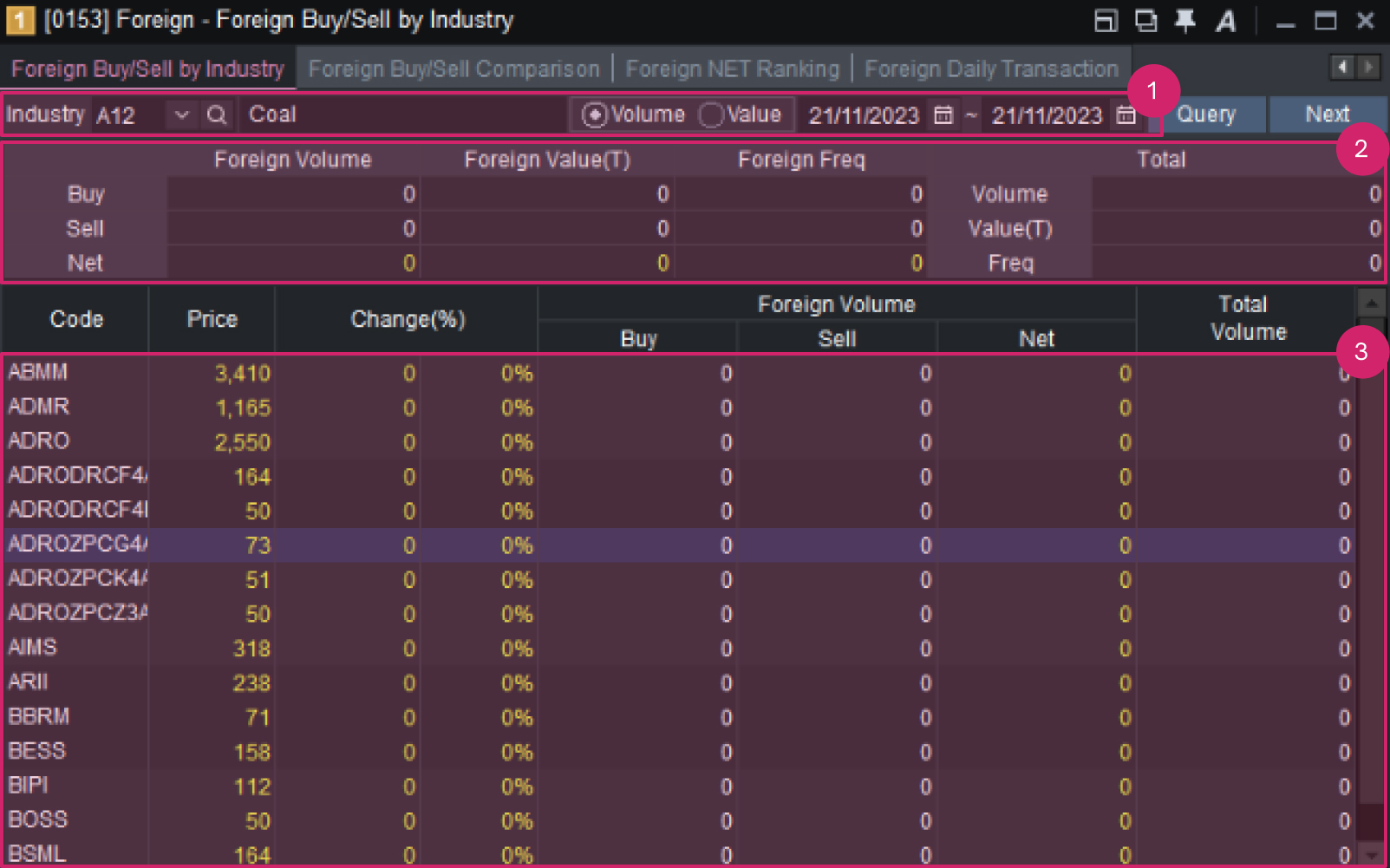1390x868 pixels.
Task: Open the start date picker
Action: click(865, 114)
